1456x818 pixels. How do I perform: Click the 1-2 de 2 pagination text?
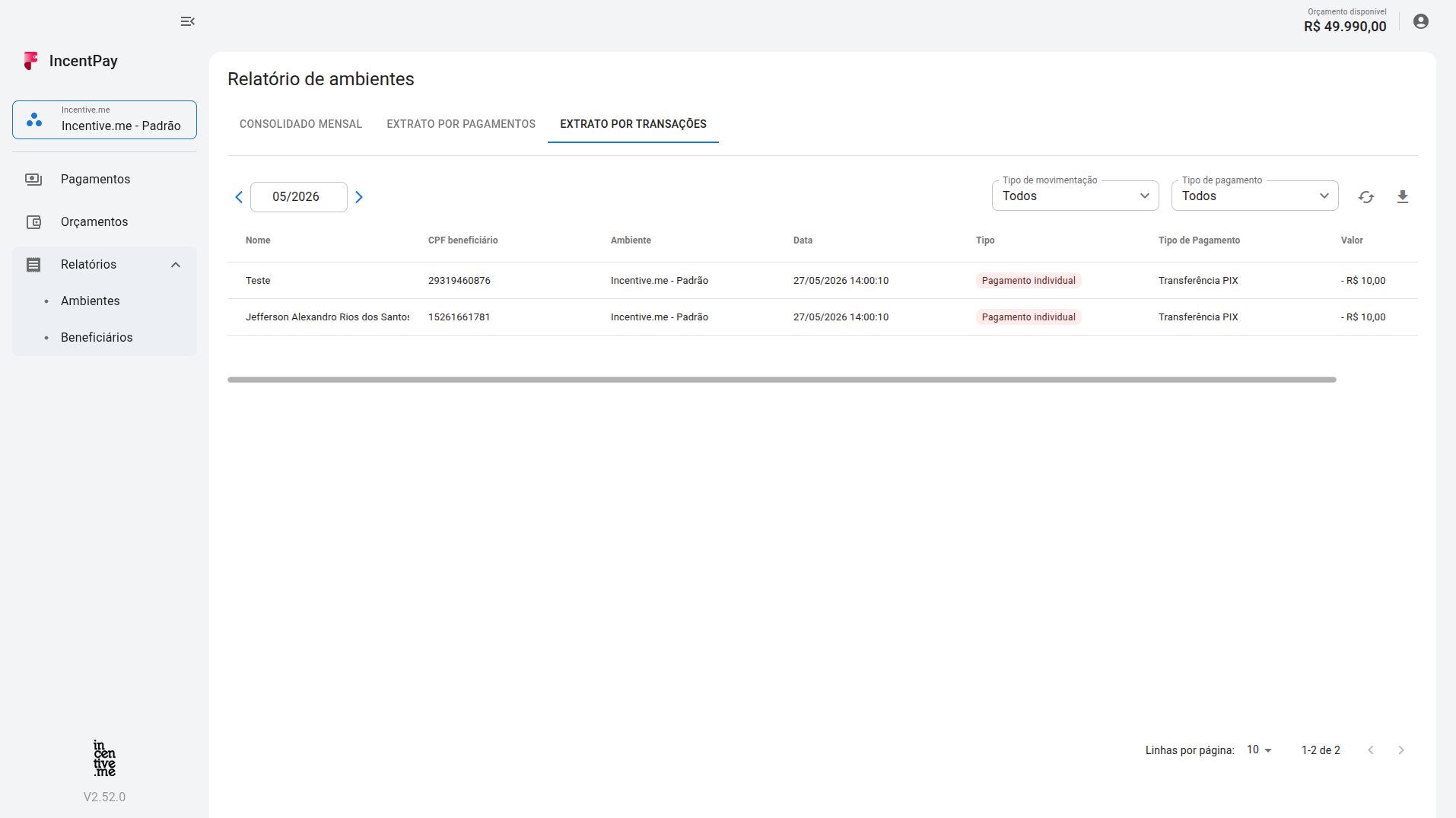(1321, 750)
